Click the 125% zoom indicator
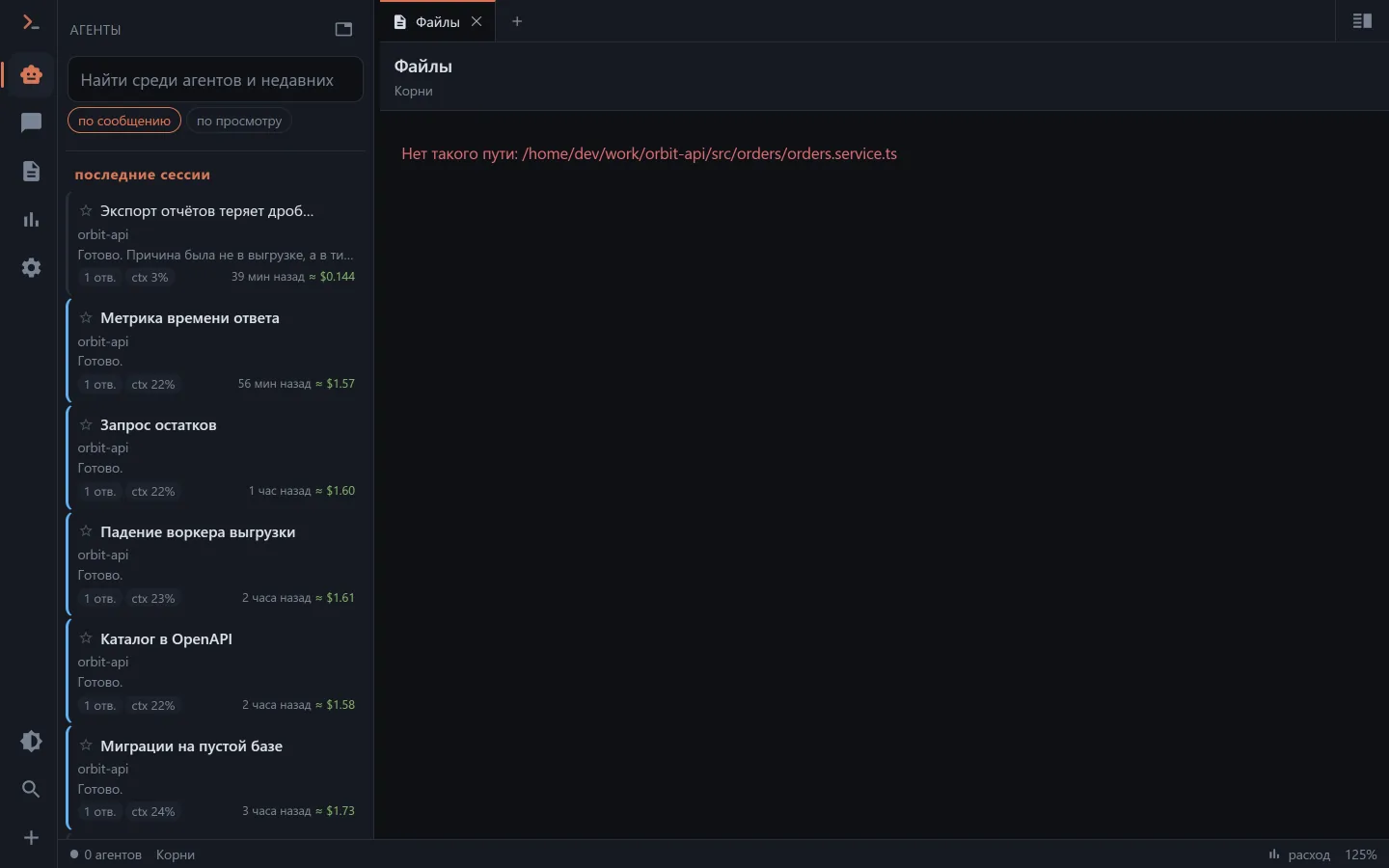The height and width of the screenshot is (868, 1389). (x=1361, y=854)
